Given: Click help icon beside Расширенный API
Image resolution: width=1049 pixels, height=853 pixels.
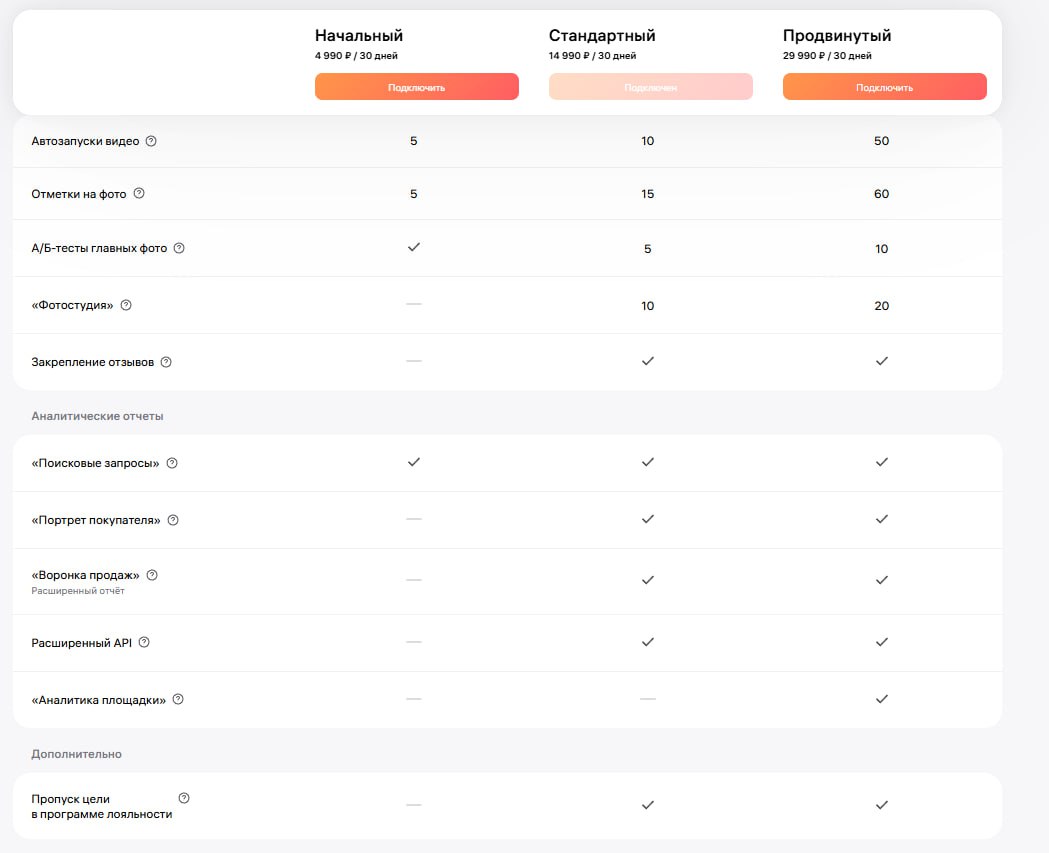Looking at the screenshot, I should pyautogui.click(x=144, y=642).
